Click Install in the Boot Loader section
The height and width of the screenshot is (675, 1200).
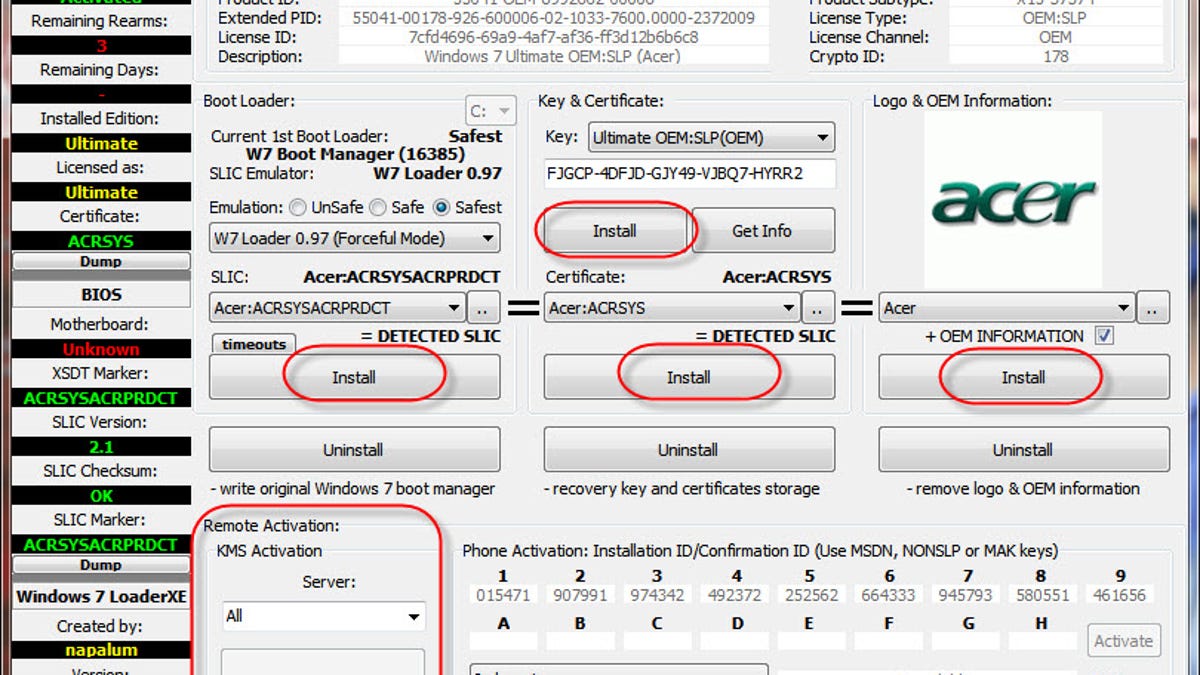[x=354, y=377]
